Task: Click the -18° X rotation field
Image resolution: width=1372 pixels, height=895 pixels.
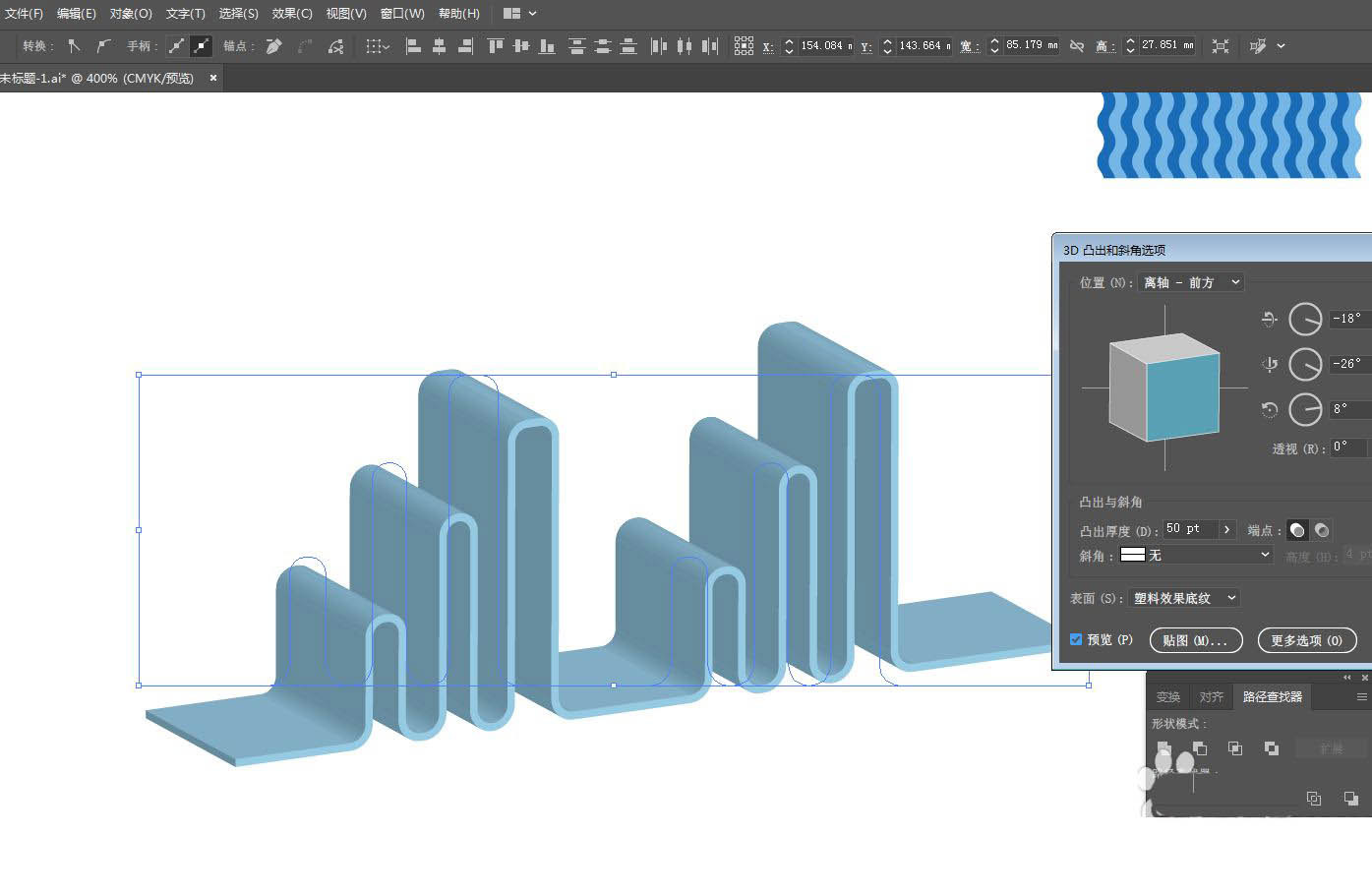Action: [x=1349, y=319]
